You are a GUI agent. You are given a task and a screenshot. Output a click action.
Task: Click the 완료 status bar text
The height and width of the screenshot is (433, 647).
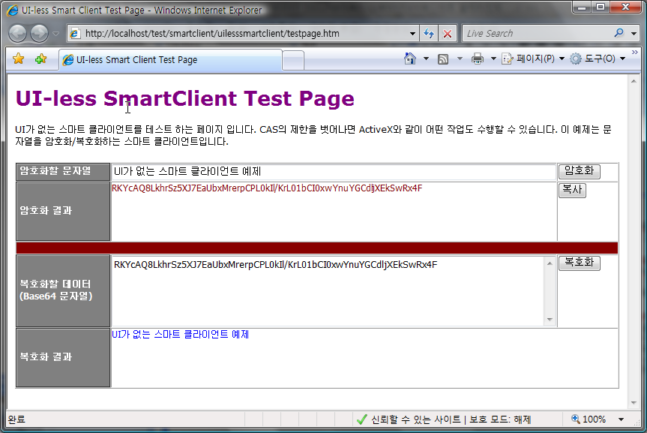pyautogui.click(x=17, y=420)
